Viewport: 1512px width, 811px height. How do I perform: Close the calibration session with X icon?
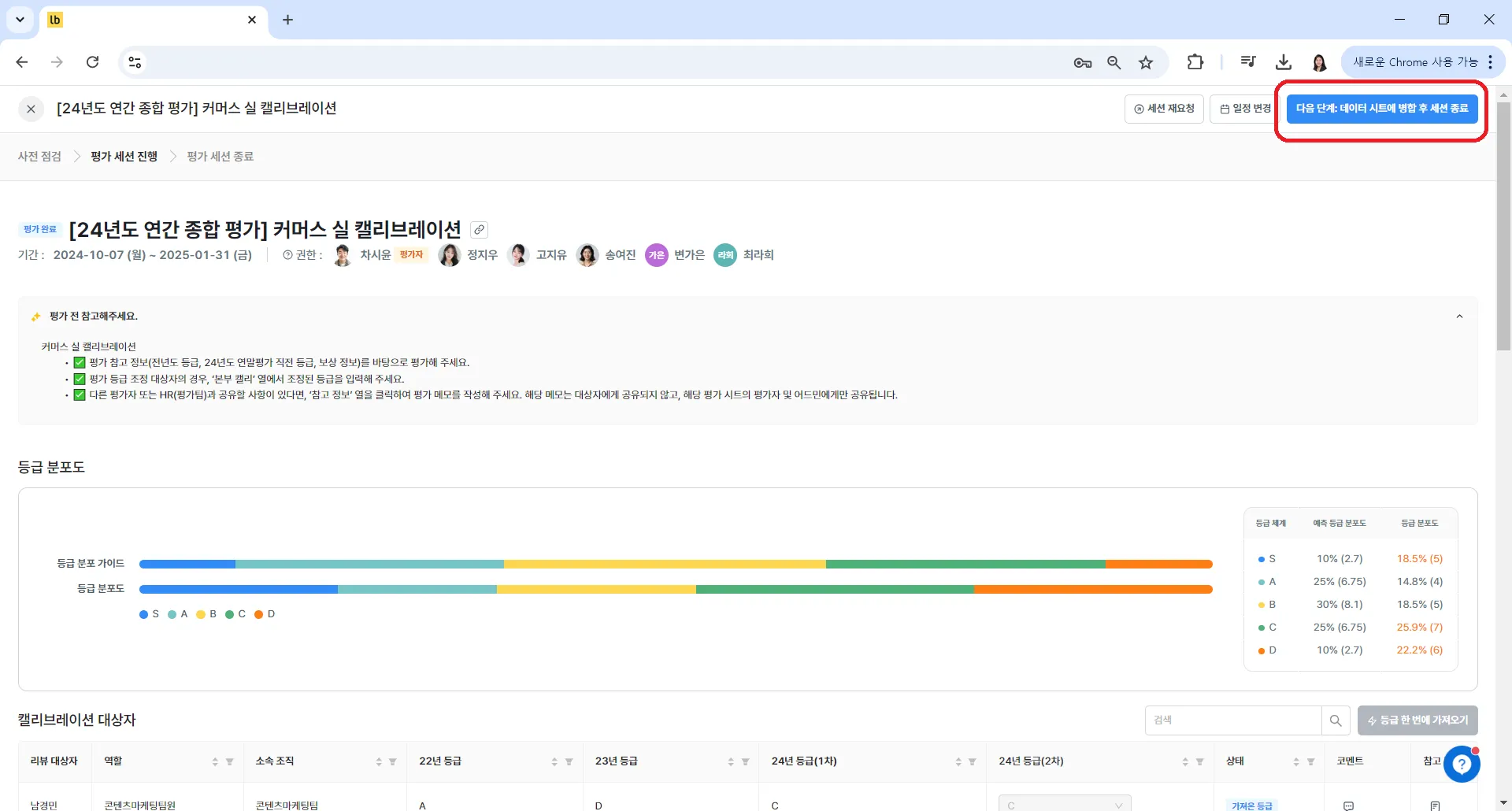pos(31,109)
